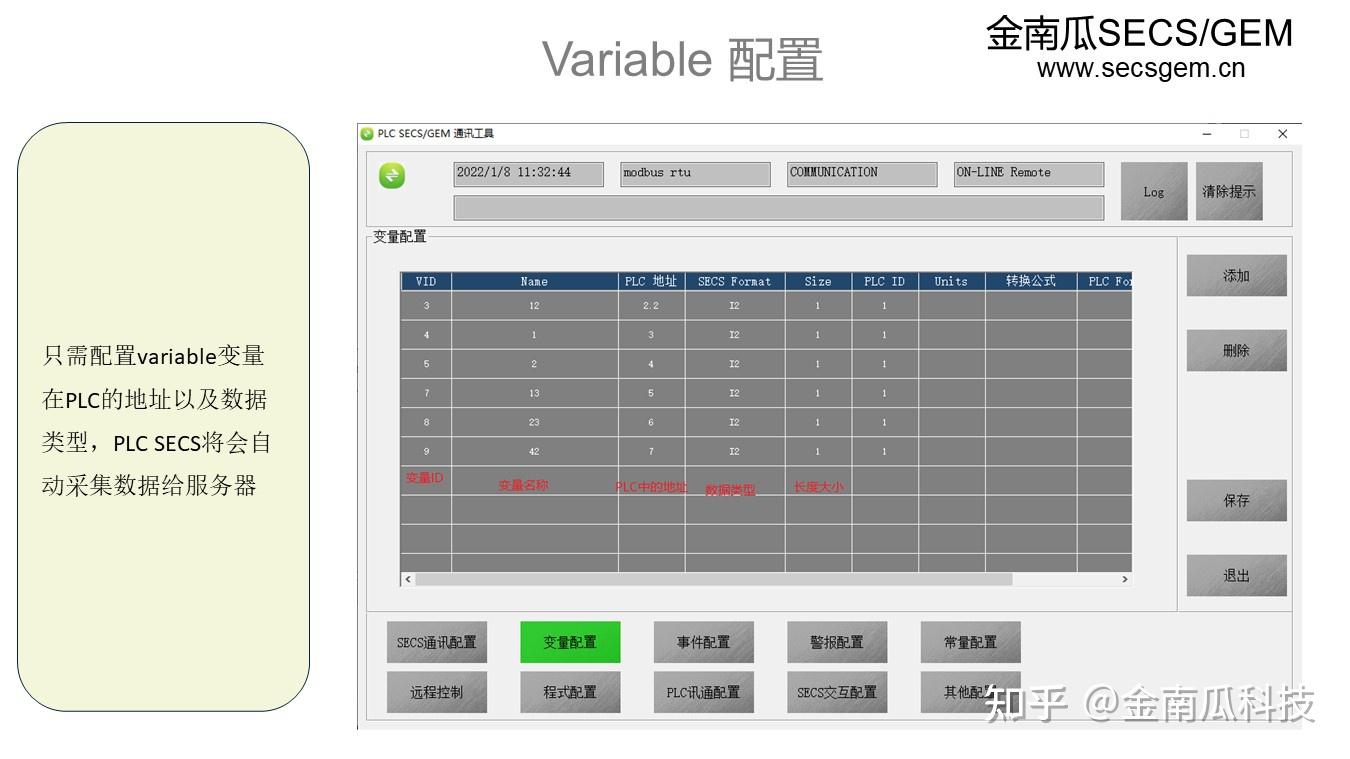
Task: Switch to the 变量配置 panel
Action: pyautogui.click(x=570, y=642)
